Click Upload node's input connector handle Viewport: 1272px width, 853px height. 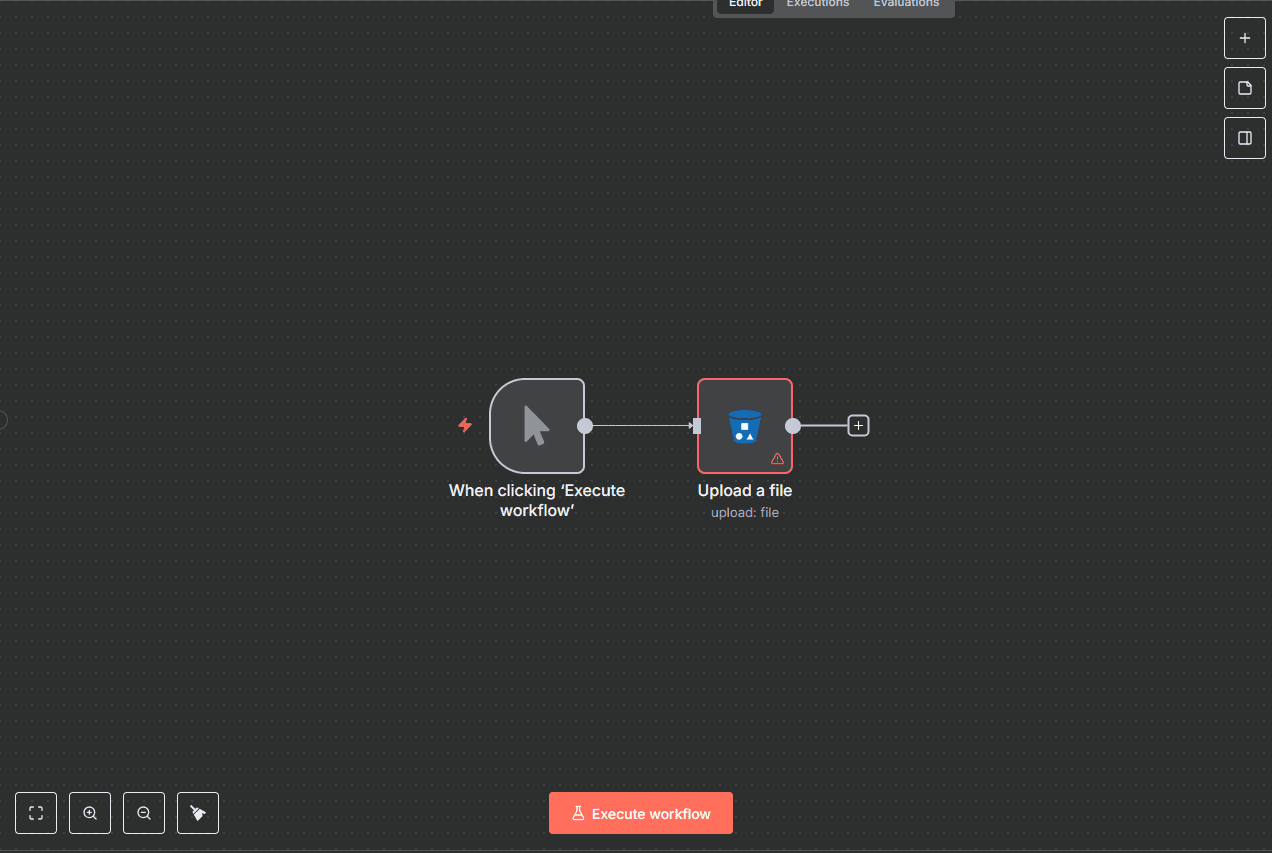pyautogui.click(x=697, y=426)
